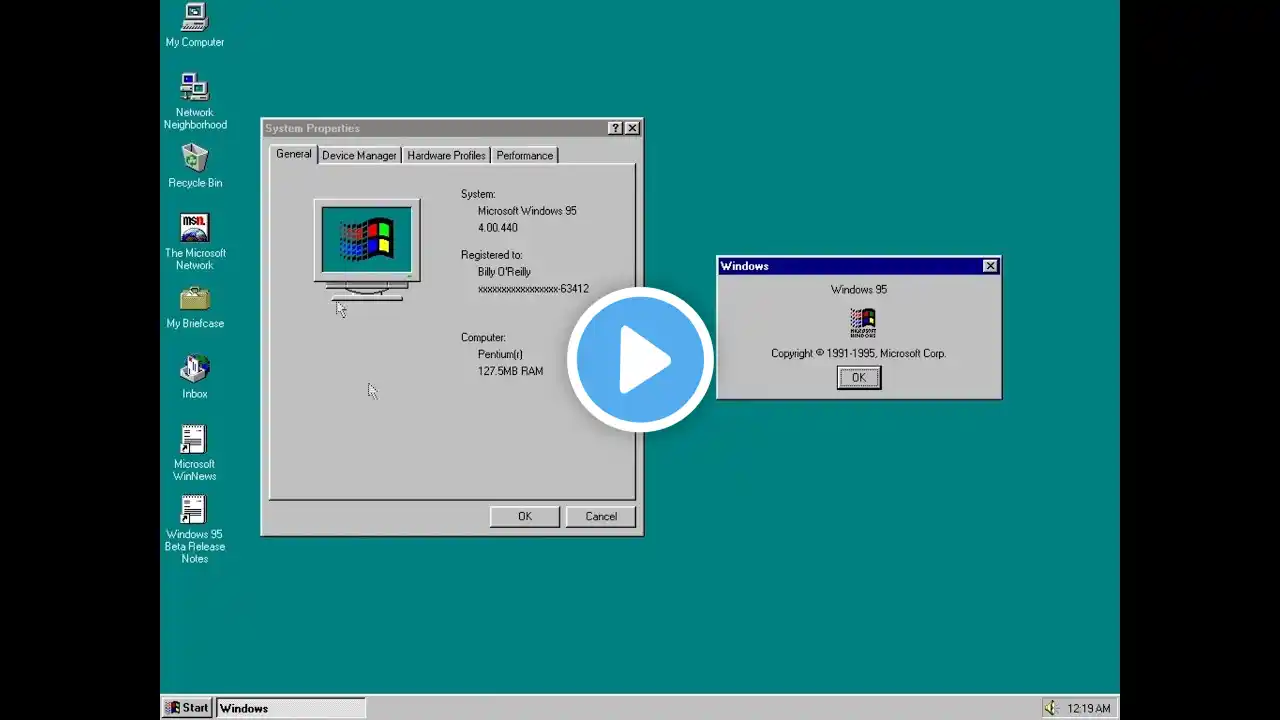
Task: Click the Windows taskbar button
Action: [x=291, y=708]
